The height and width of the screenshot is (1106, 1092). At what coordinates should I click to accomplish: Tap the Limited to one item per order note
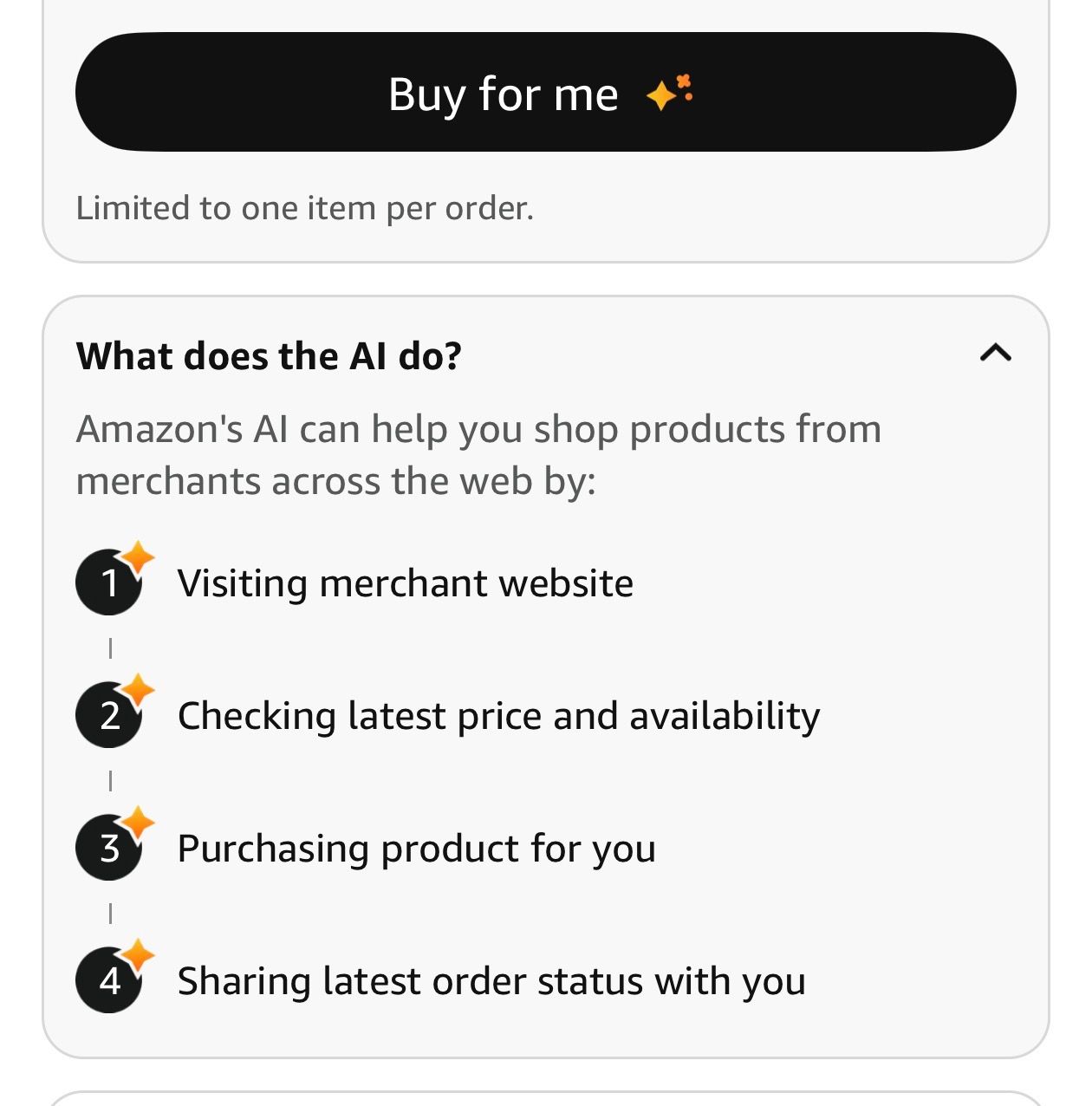304,208
